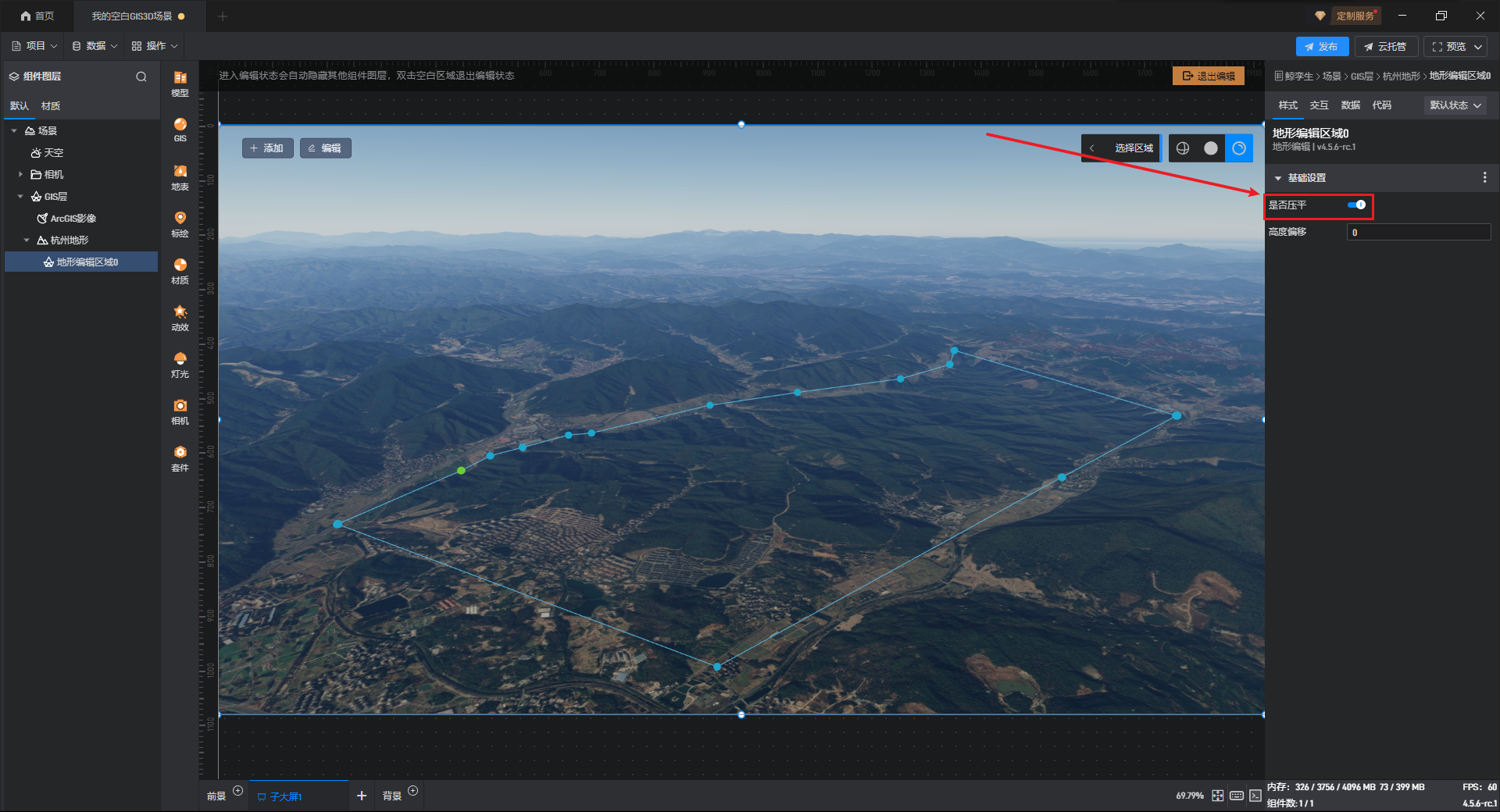Screen dimensions: 1500x812
Task: Open the 模型 component category
Action: pyautogui.click(x=180, y=84)
